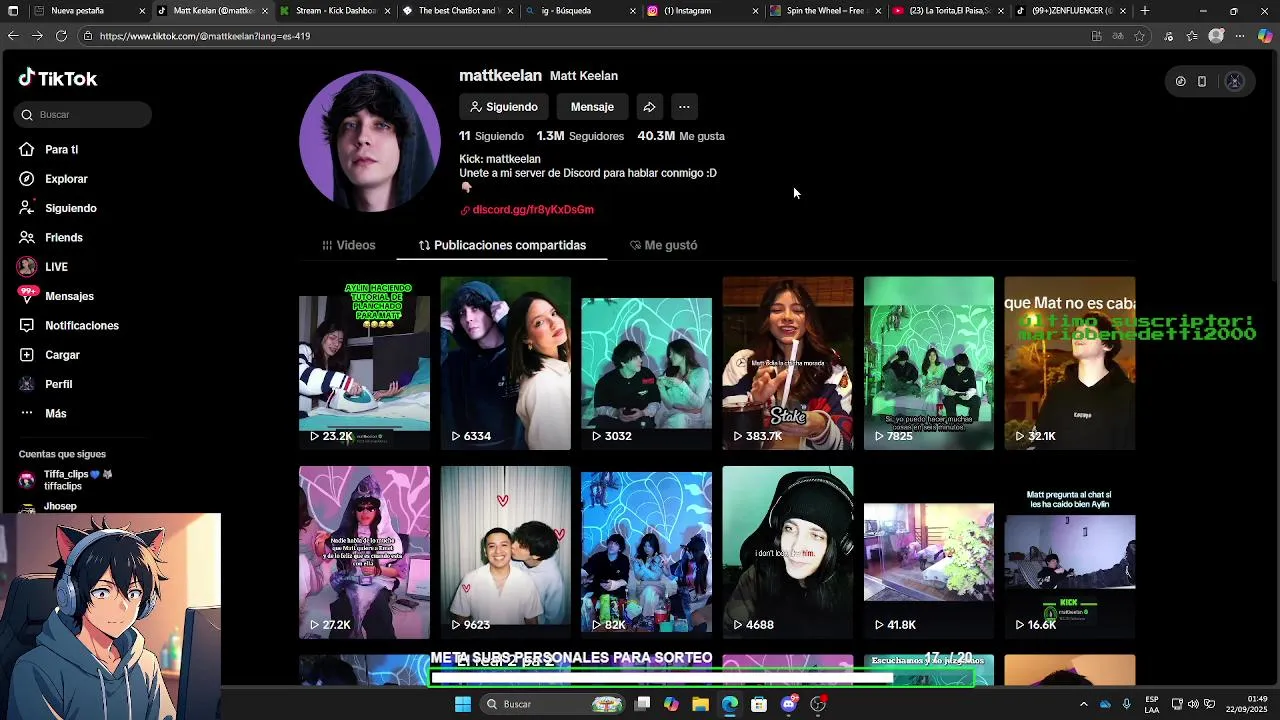Open video with 32.1K views
Image resolution: width=1280 pixels, height=720 pixels.
point(1069,363)
